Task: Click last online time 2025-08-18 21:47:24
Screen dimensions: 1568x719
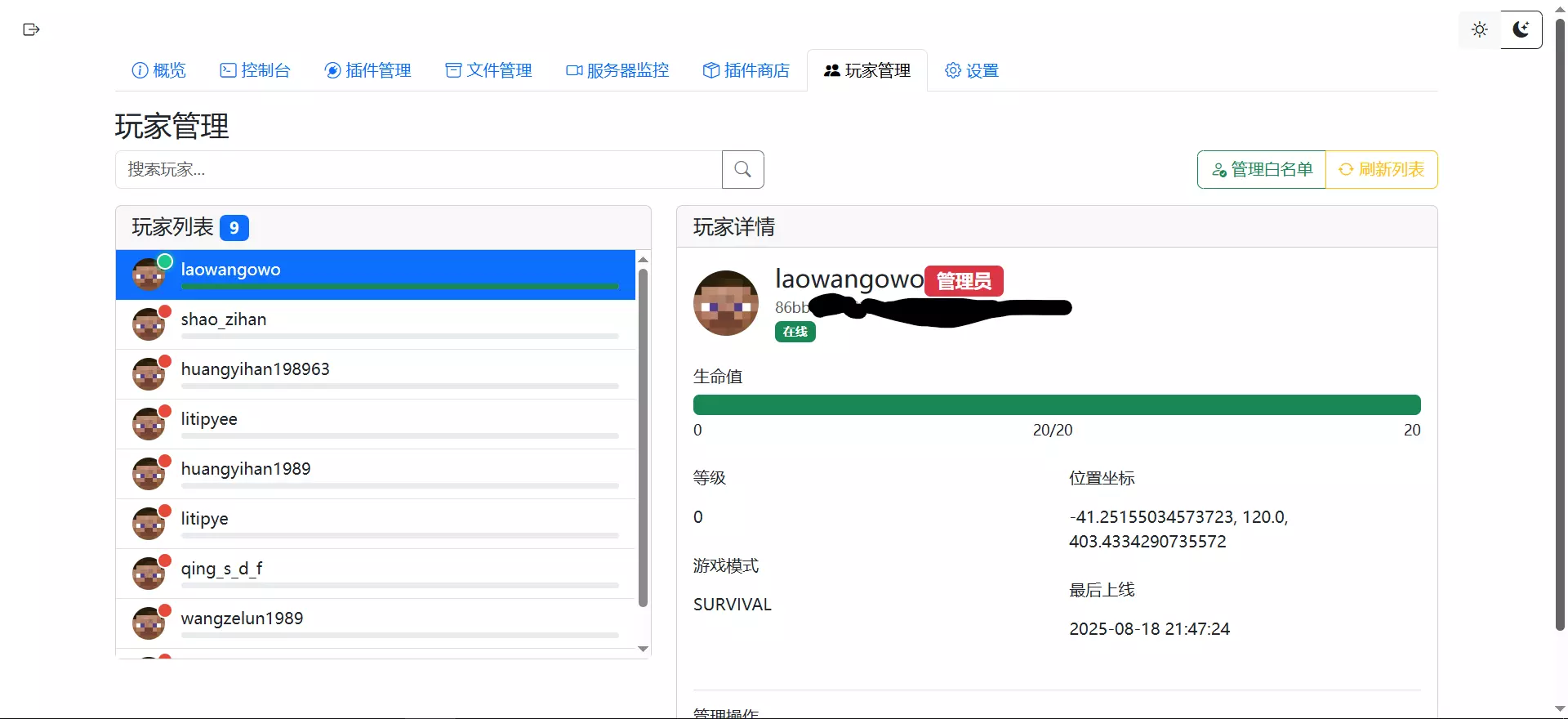Action: [1150, 629]
